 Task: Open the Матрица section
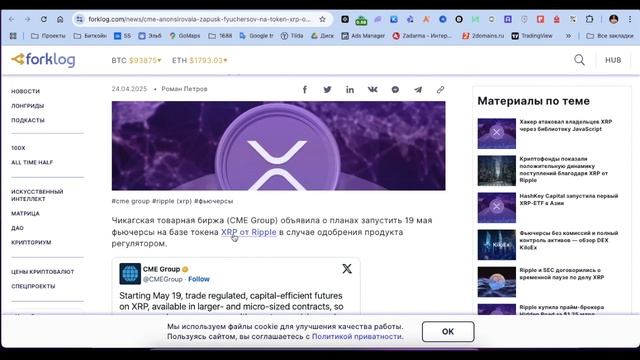pos(25,213)
